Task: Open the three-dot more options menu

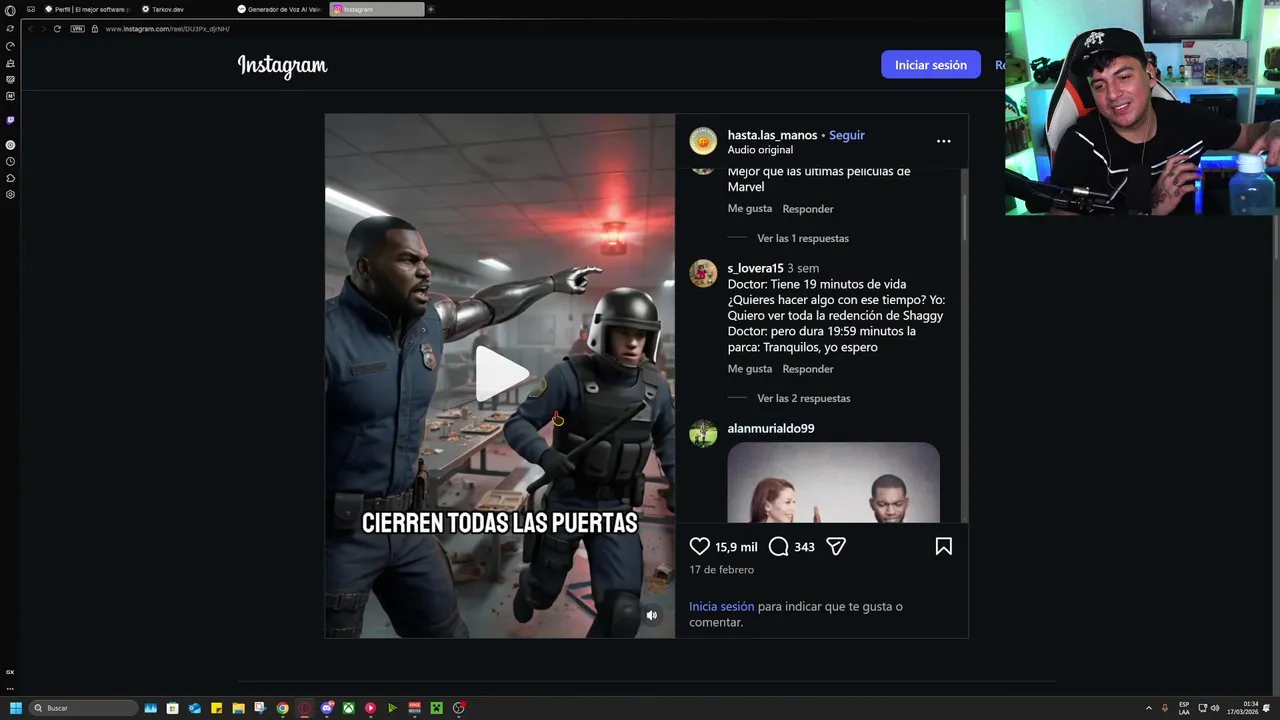Action: tap(943, 141)
